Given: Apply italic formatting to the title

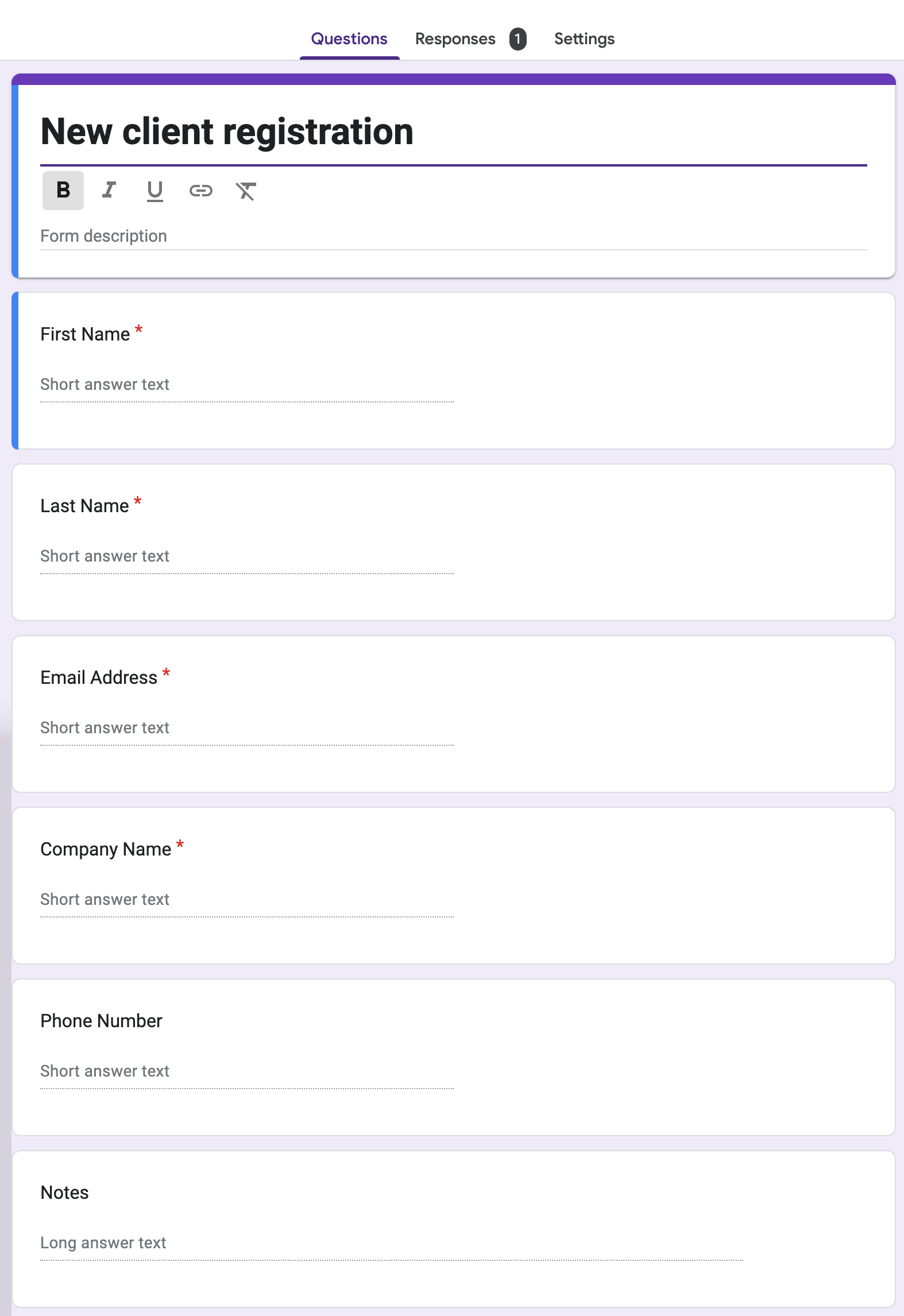Looking at the screenshot, I should coord(109,190).
